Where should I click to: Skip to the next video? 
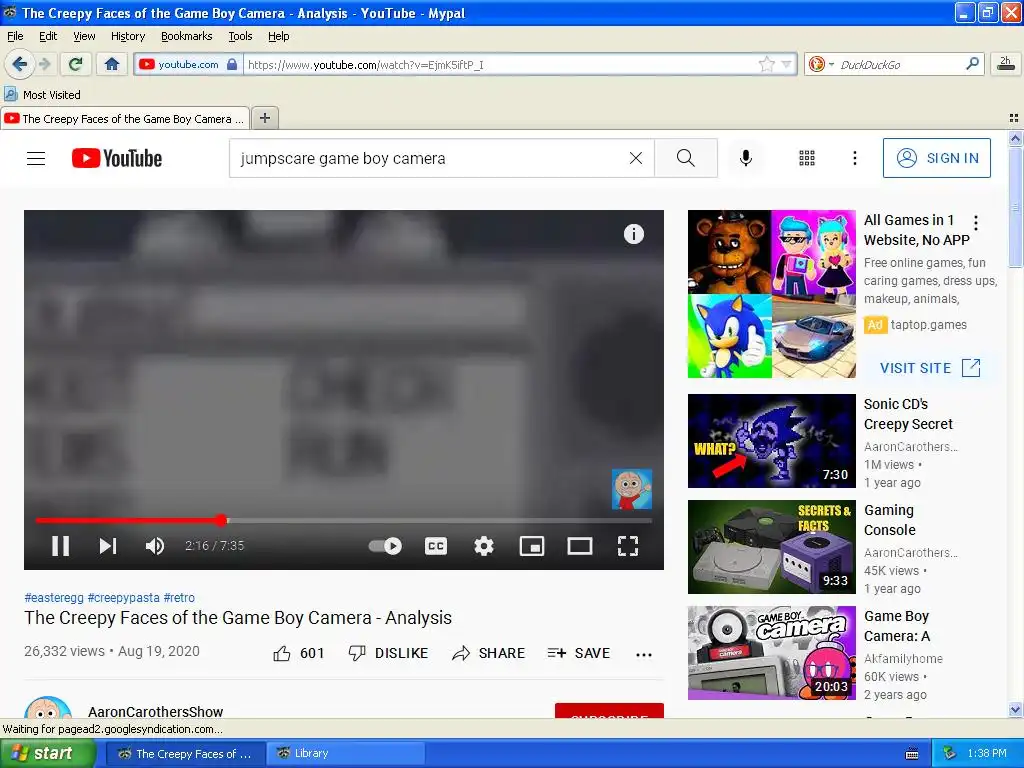tap(108, 546)
